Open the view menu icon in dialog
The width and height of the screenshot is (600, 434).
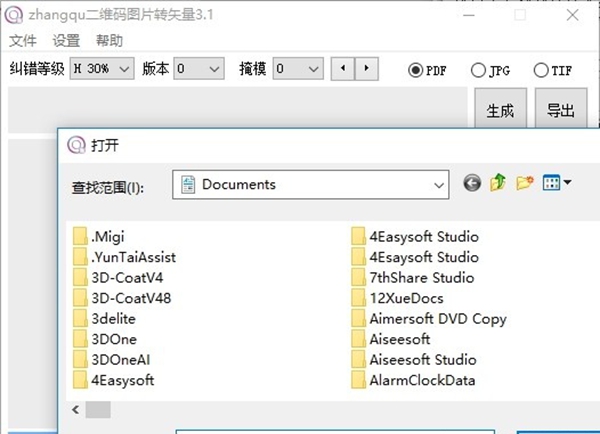tap(551, 183)
